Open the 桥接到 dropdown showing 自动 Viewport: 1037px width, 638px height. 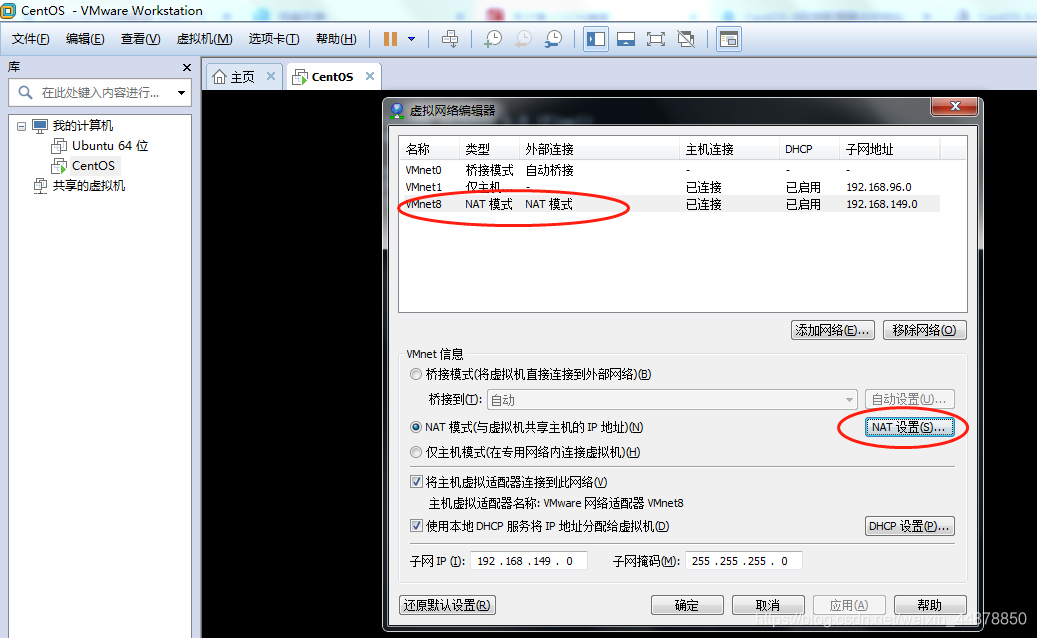coord(672,399)
